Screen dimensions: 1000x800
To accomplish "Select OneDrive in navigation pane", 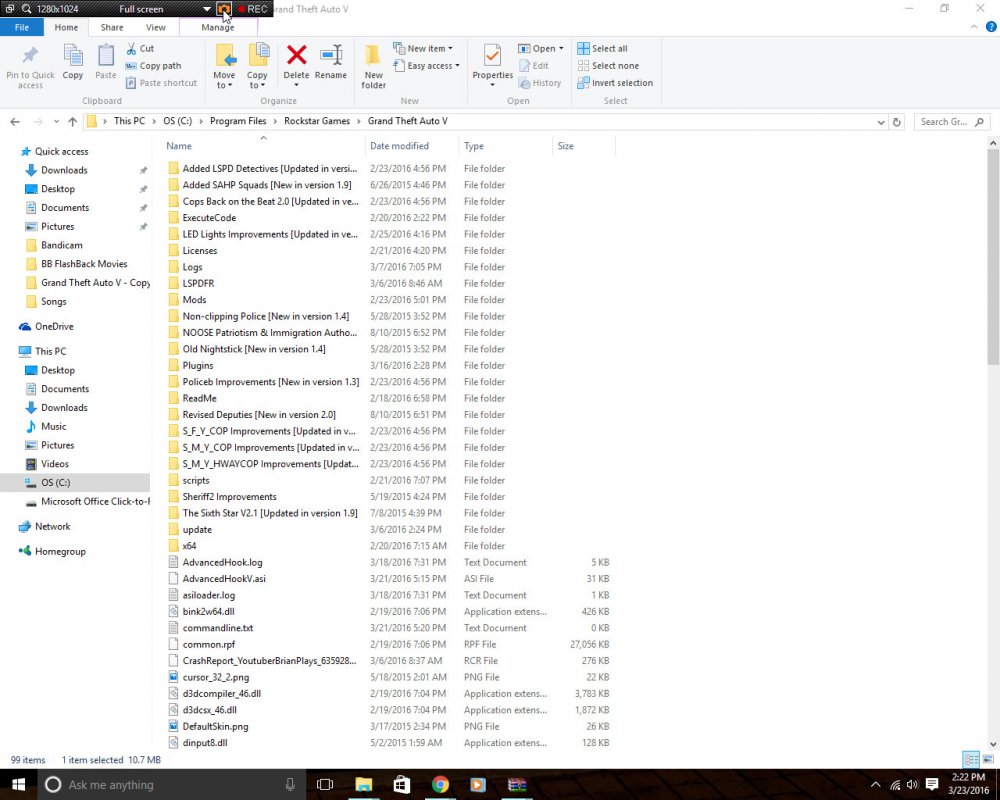I will 54,327.
